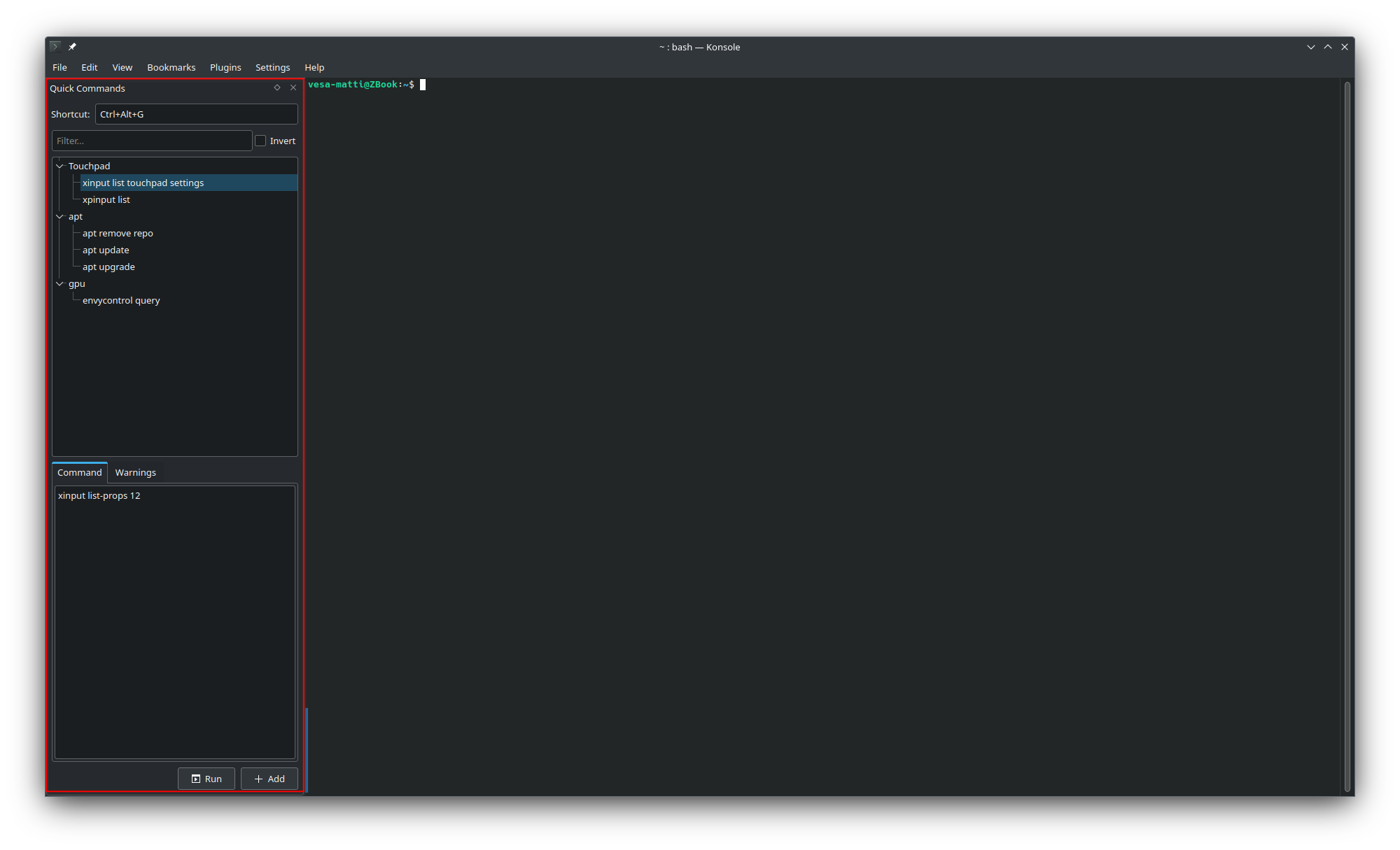Select 'apt update' command
The height and width of the screenshot is (850, 1400).
[x=106, y=250]
